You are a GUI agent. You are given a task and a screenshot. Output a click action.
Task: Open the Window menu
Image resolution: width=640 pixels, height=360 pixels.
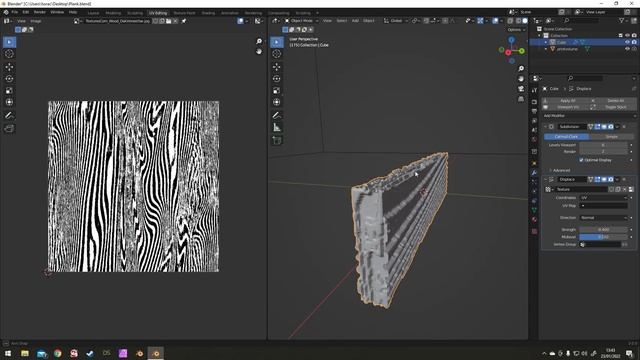click(x=57, y=12)
